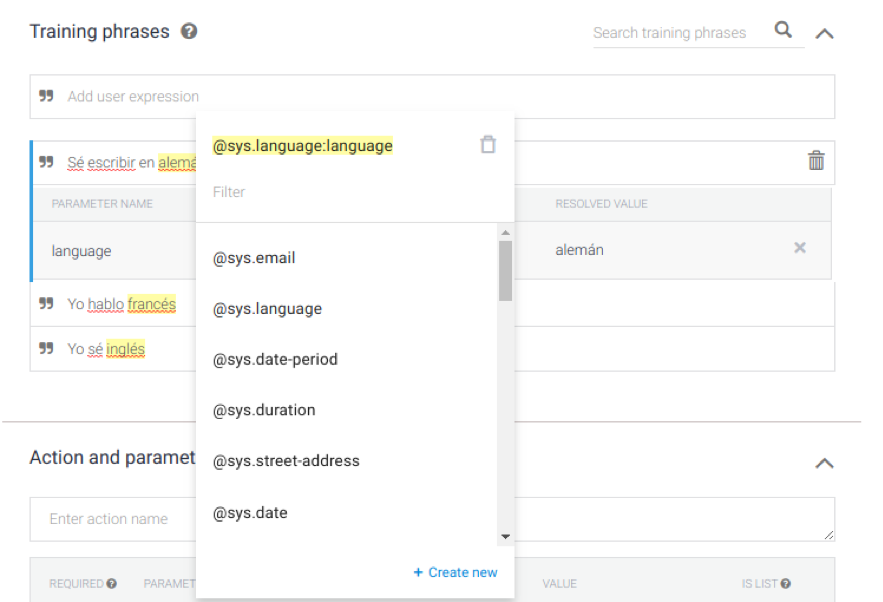This screenshot has height=602, width=883.
Task: Click the search training phrases magnifier icon
Action: 784,31
